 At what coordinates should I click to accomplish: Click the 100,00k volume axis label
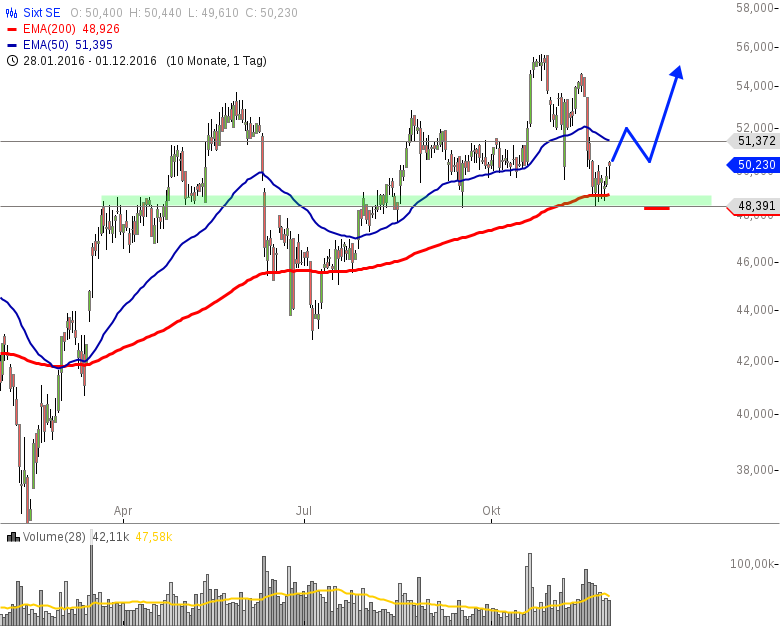tap(752, 564)
